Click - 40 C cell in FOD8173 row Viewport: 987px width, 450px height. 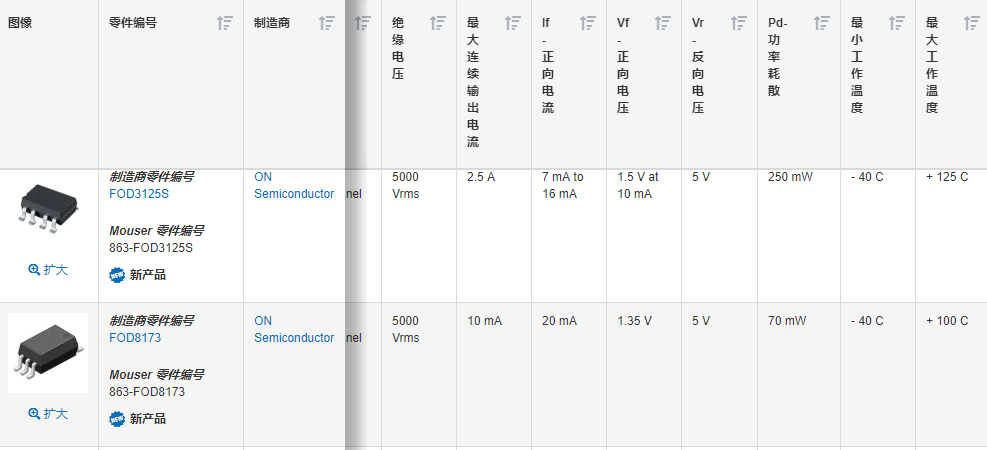867,321
